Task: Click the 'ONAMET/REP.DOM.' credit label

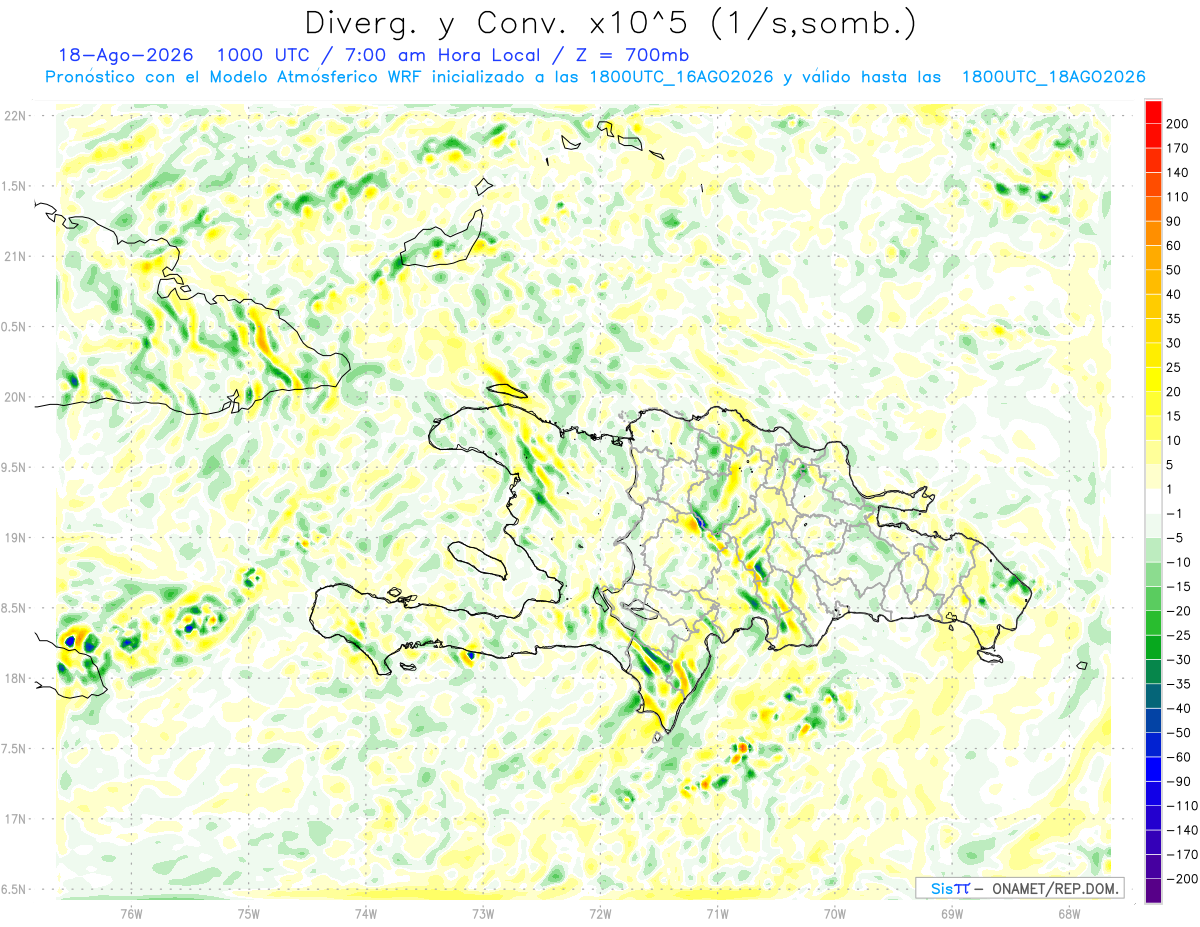Action: [x=1056, y=888]
